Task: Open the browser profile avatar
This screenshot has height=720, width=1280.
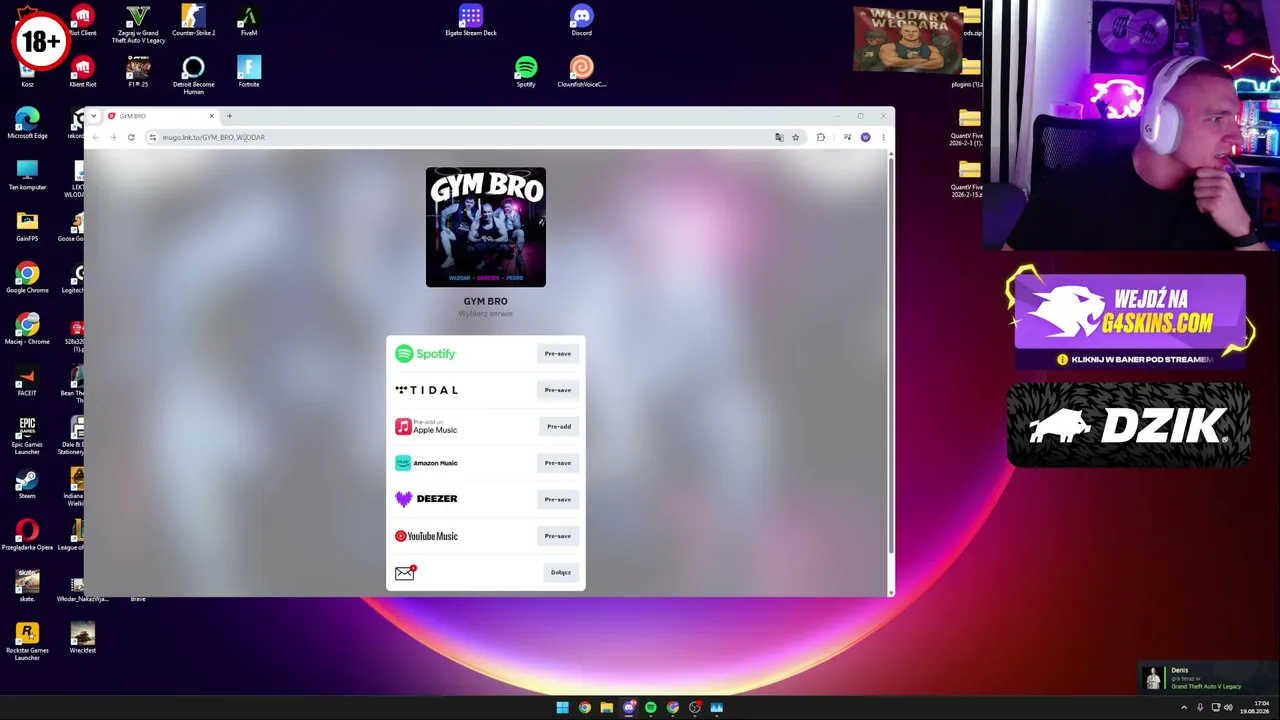Action: [865, 137]
